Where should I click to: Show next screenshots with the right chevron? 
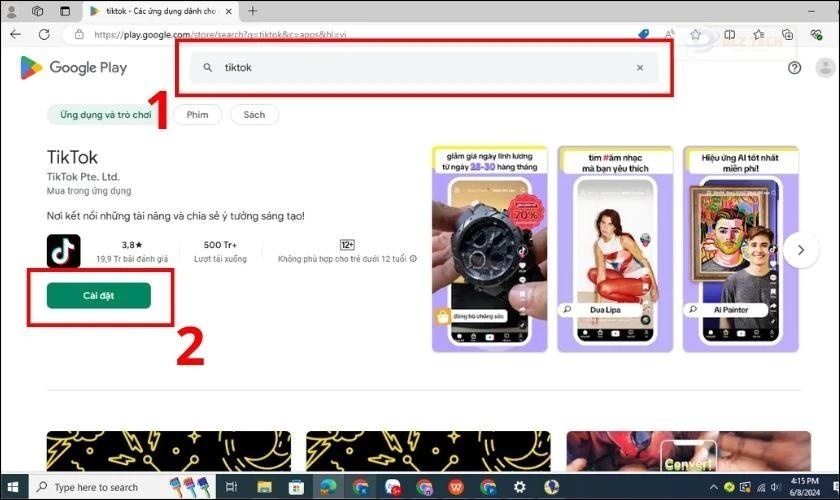800,250
